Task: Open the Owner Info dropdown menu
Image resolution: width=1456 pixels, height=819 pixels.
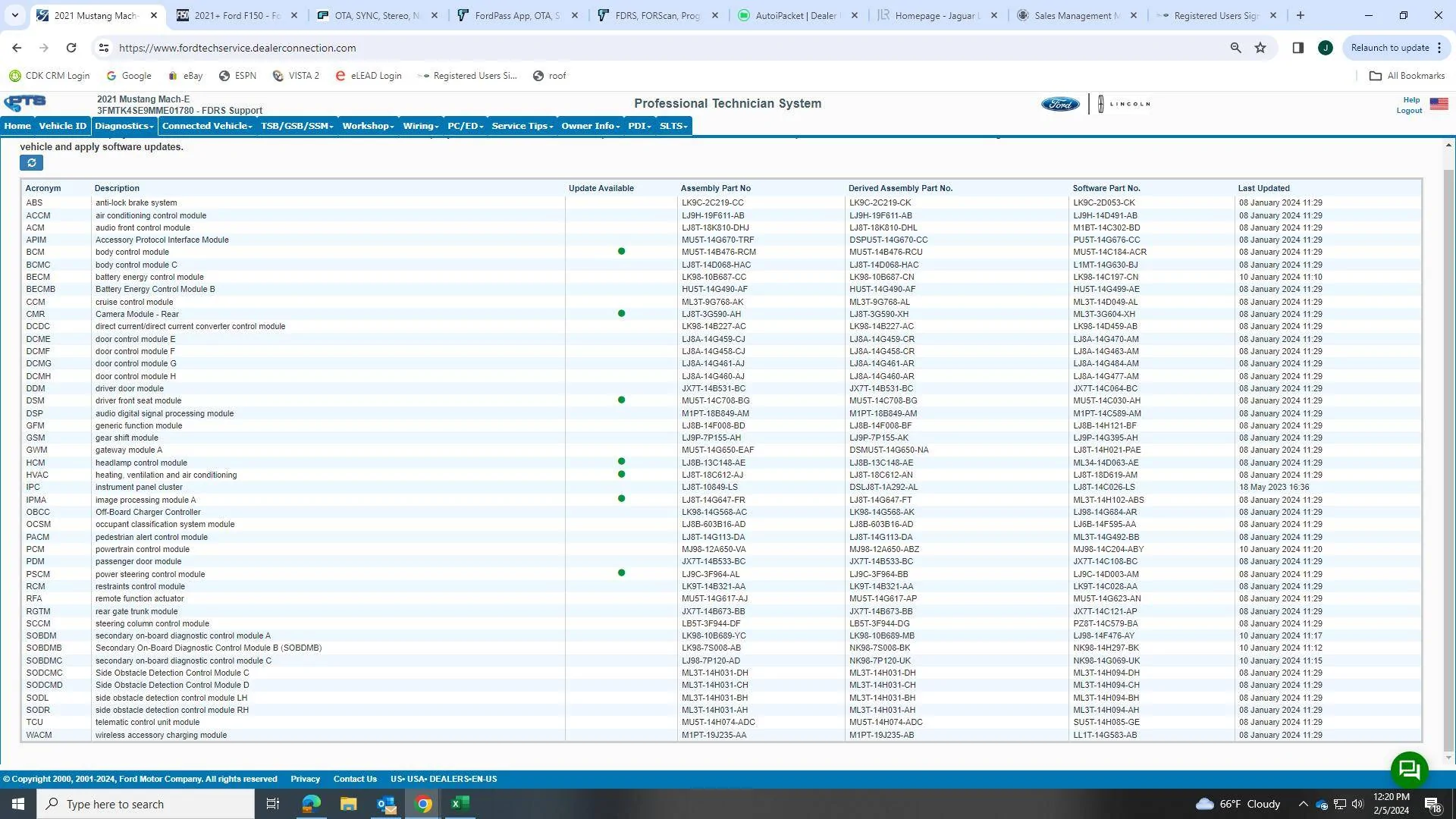Action: [x=590, y=126]
